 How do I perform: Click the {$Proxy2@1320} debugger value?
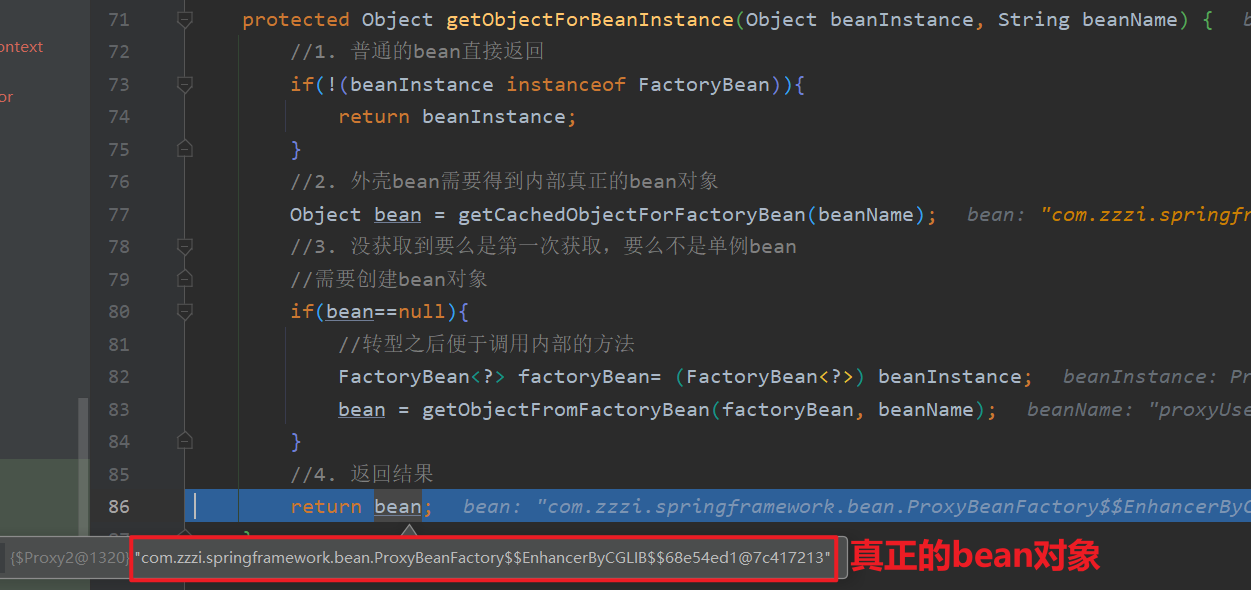(x=68, y=558)
